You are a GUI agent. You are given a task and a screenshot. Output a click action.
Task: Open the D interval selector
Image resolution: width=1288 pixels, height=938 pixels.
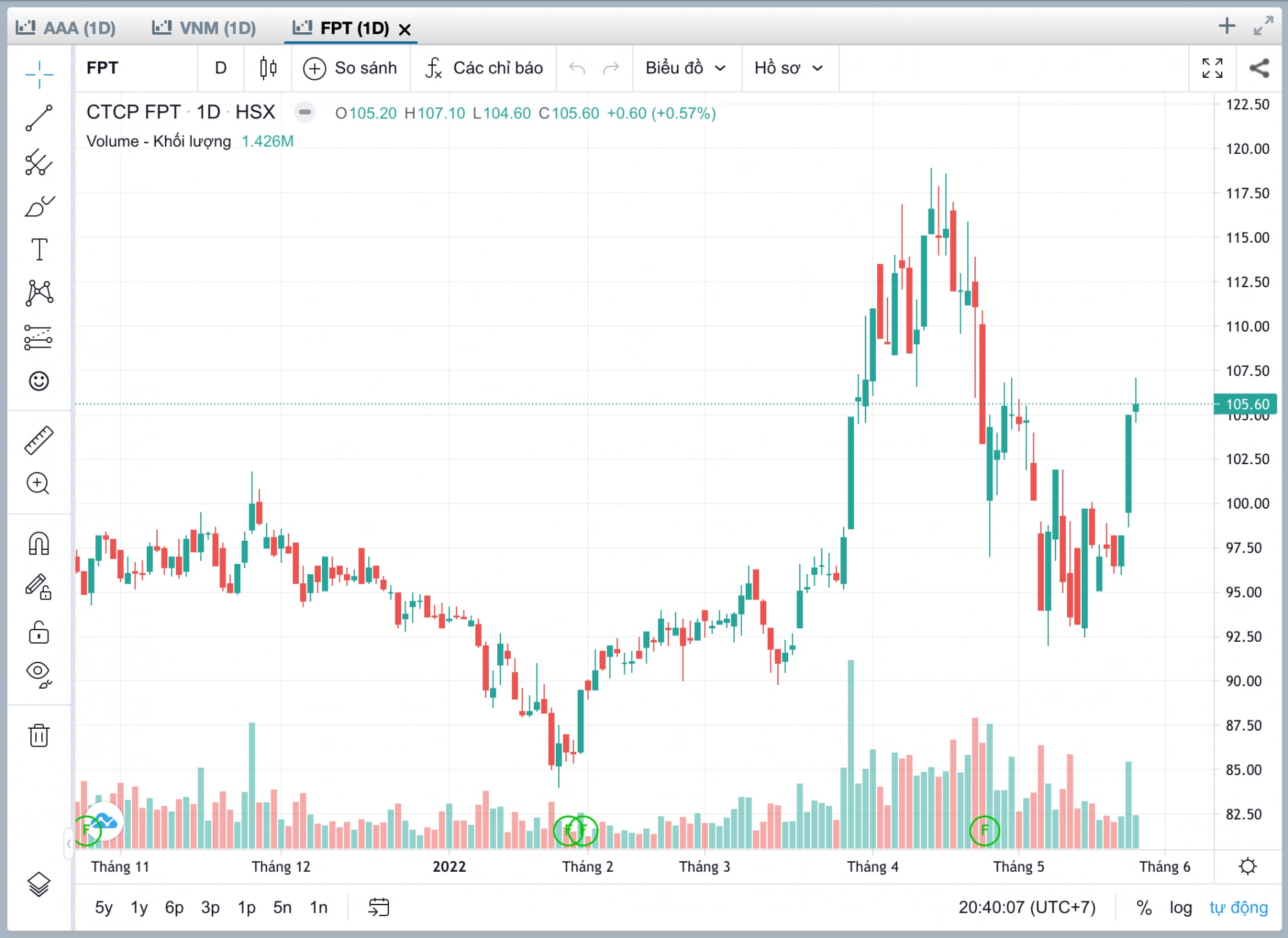221,68
